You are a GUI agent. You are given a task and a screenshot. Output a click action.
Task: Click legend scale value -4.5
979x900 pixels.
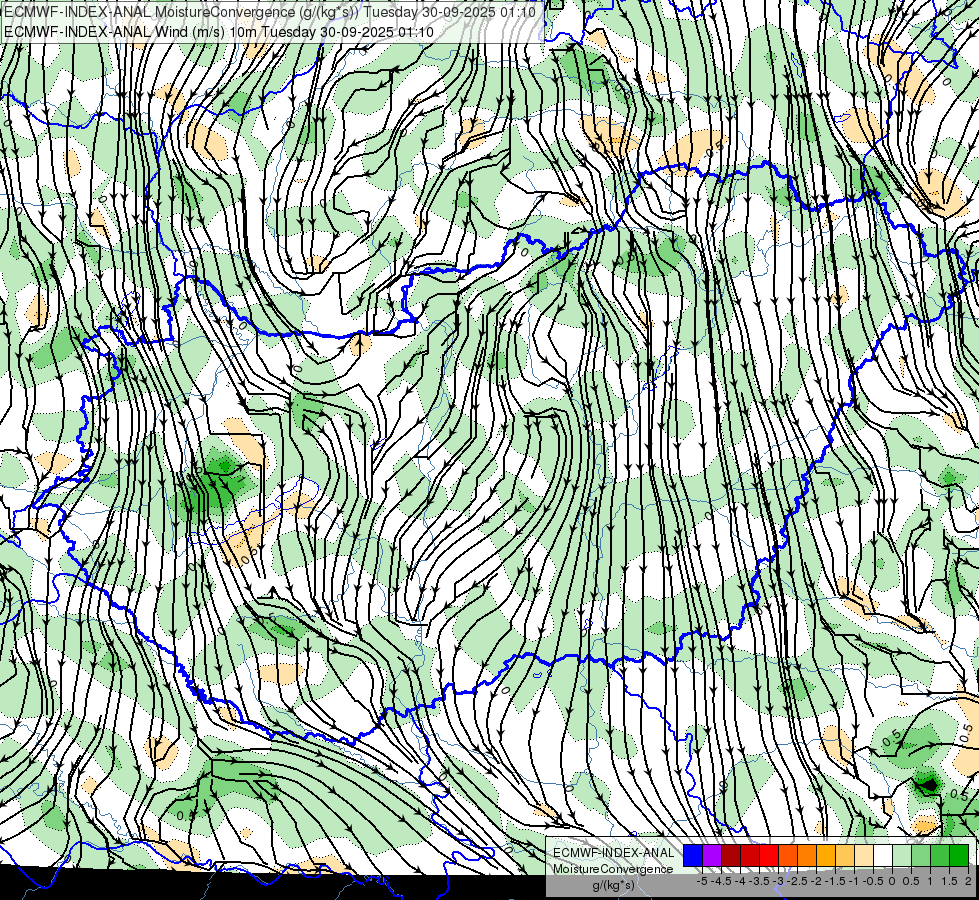pyautogui.click(x=721, y=881)
